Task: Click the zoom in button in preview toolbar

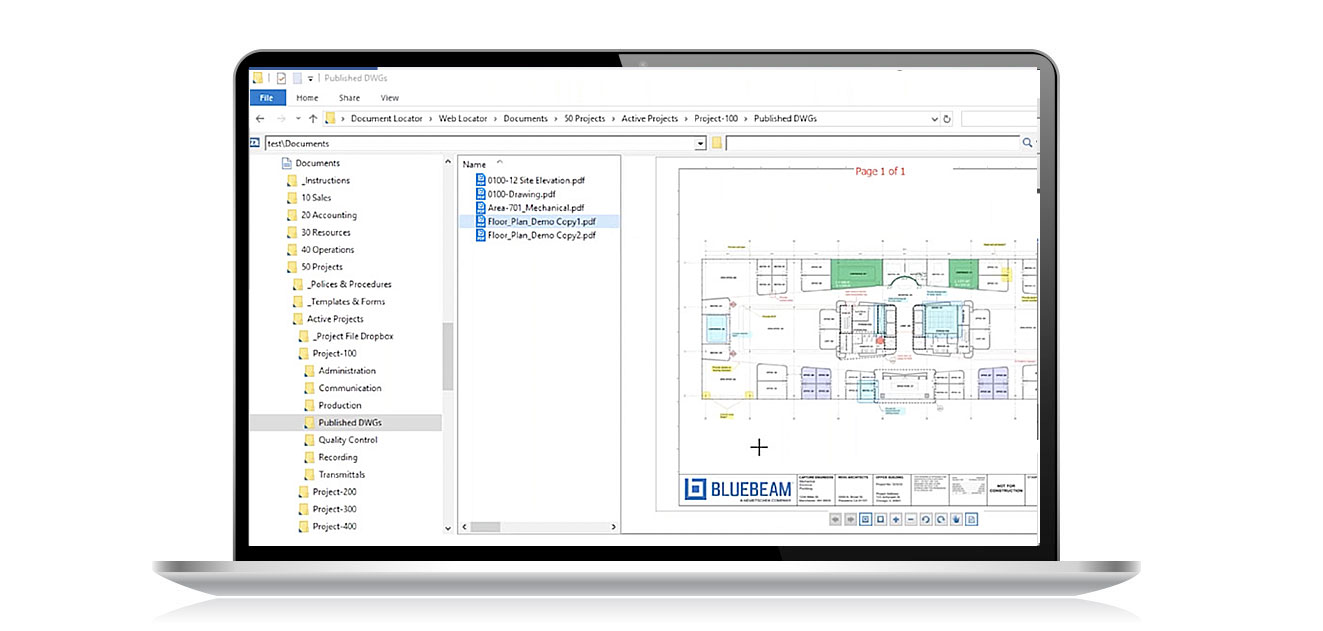Action: pos(896,520)
